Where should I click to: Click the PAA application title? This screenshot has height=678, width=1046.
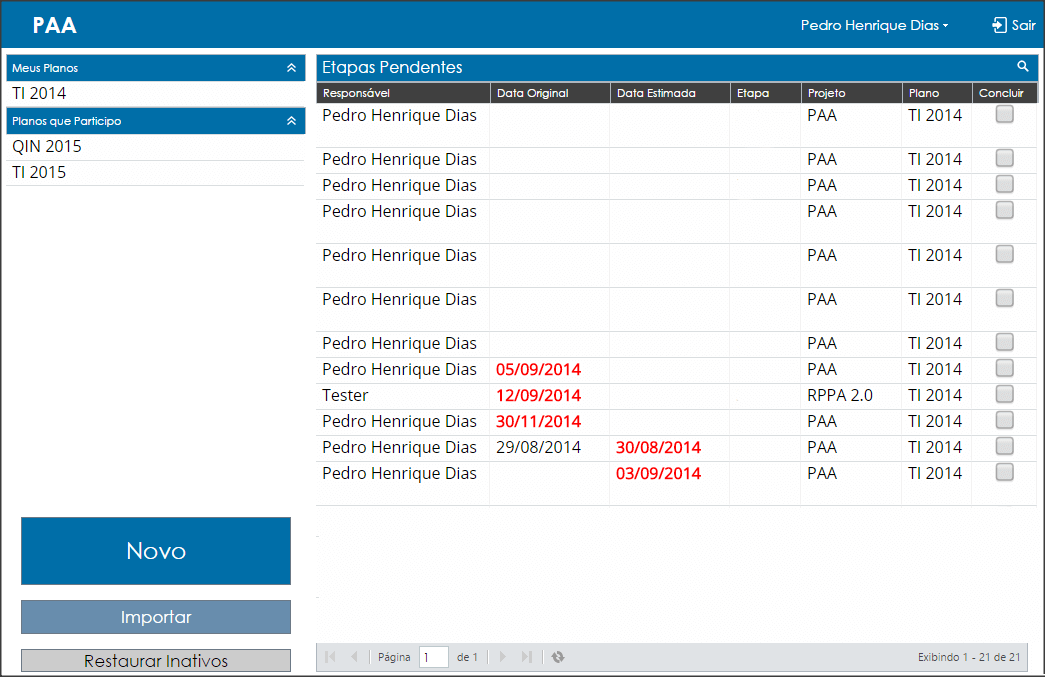pos(55,25)
